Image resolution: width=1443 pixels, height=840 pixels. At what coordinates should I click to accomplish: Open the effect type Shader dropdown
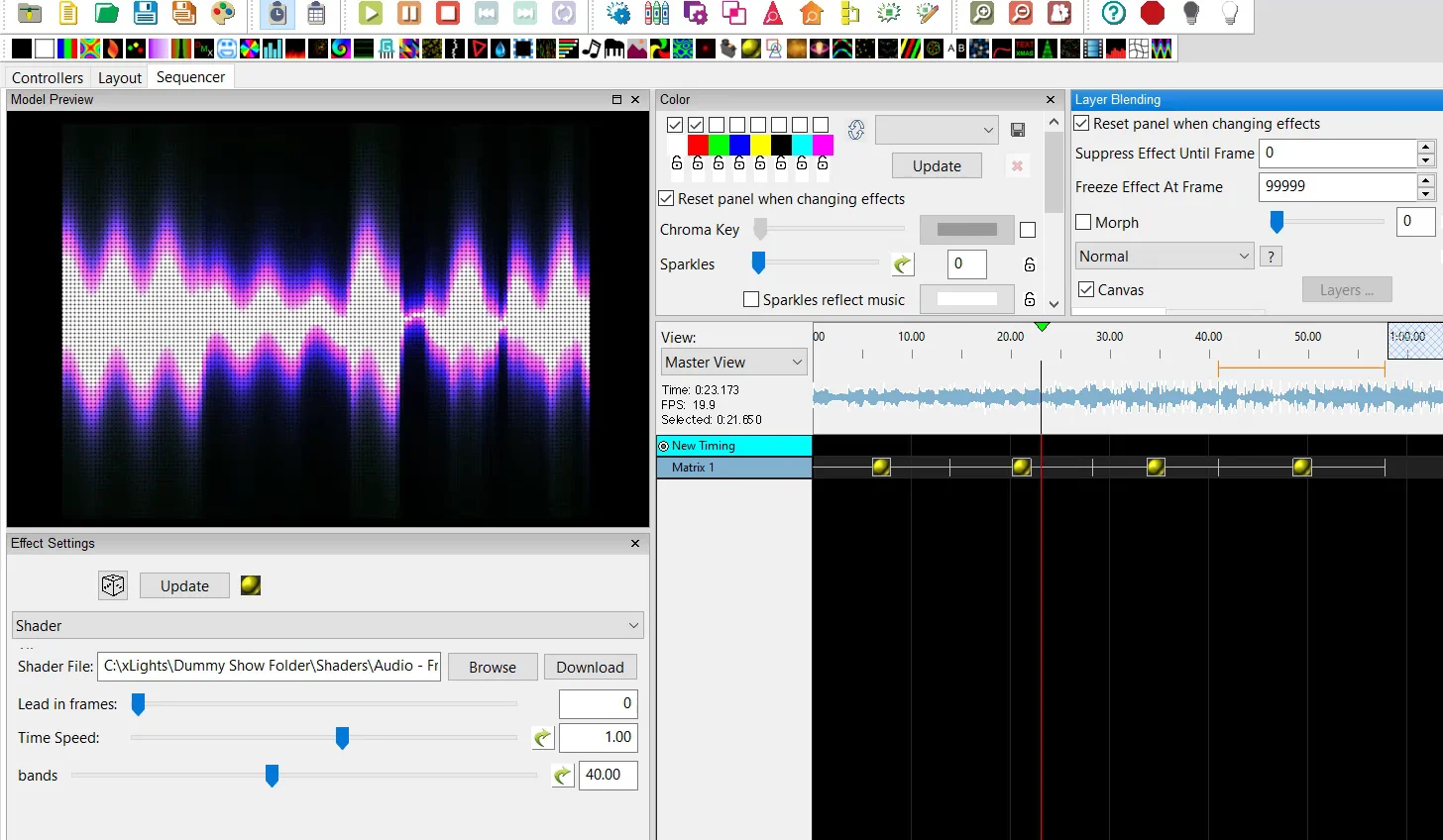tap(328, 625)
